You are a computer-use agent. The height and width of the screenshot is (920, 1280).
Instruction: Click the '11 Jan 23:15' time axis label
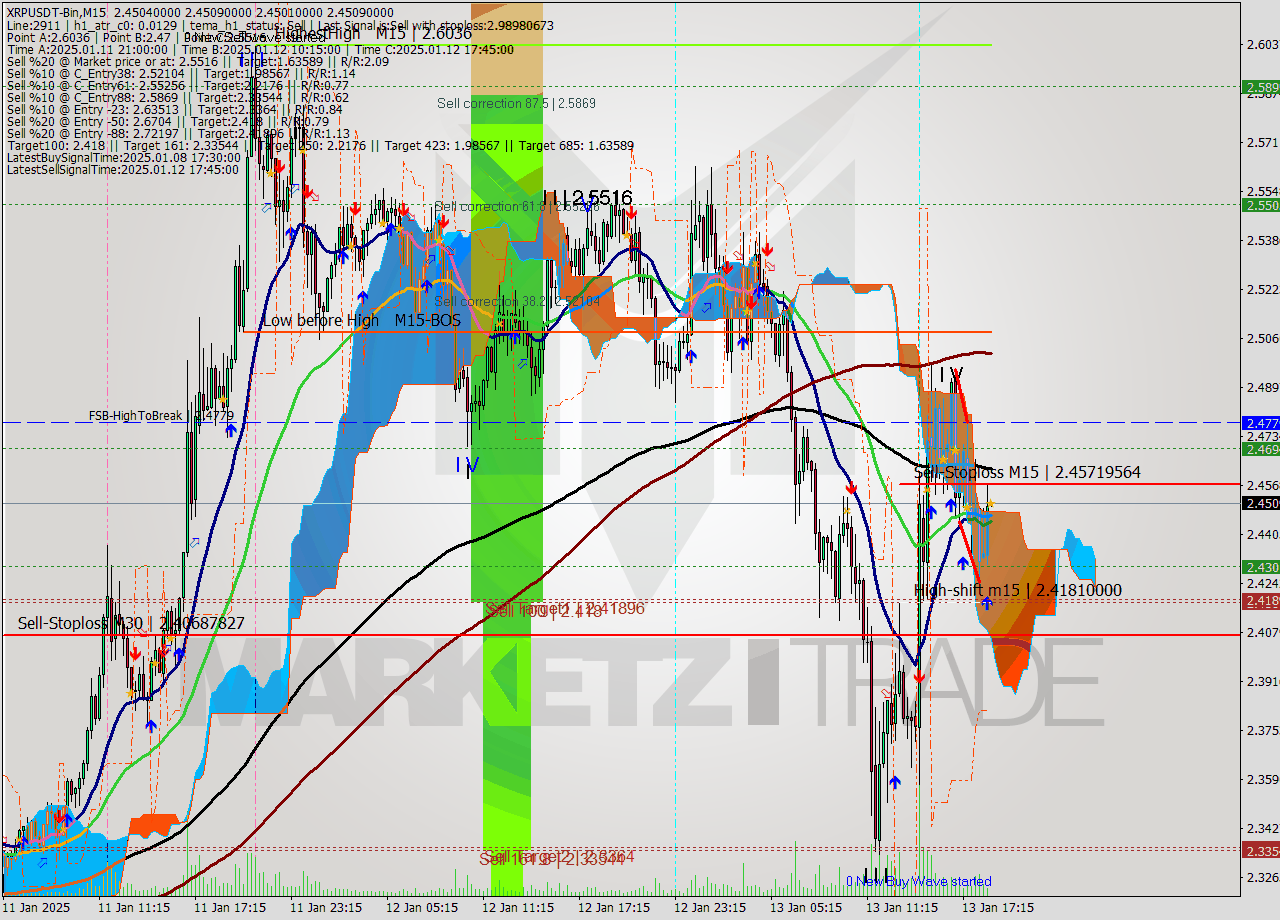tap(326, 908)
